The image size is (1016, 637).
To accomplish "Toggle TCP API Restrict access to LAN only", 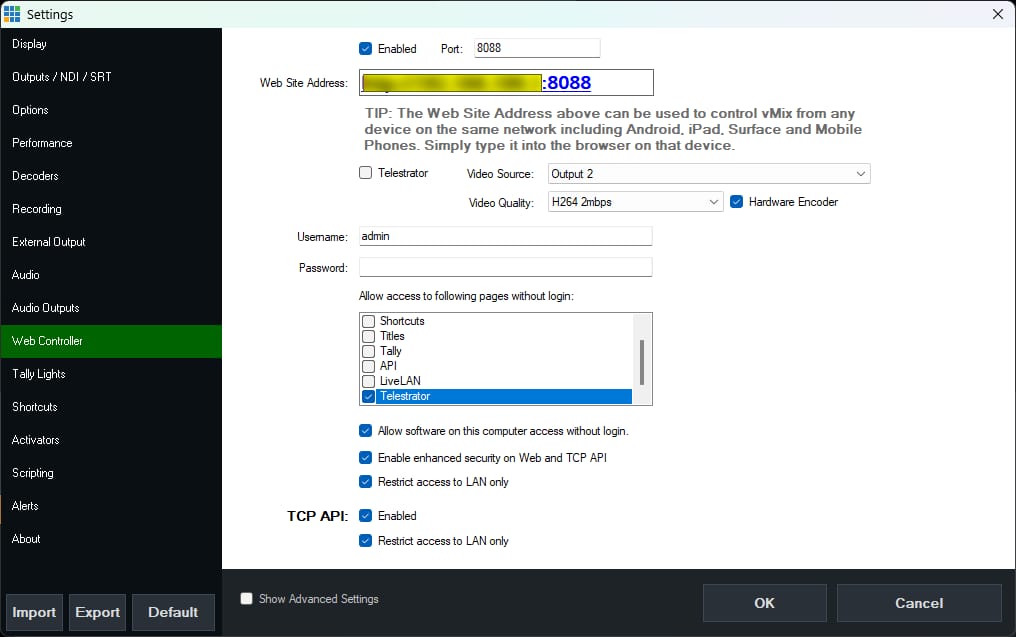I will [x=365, y=540].
